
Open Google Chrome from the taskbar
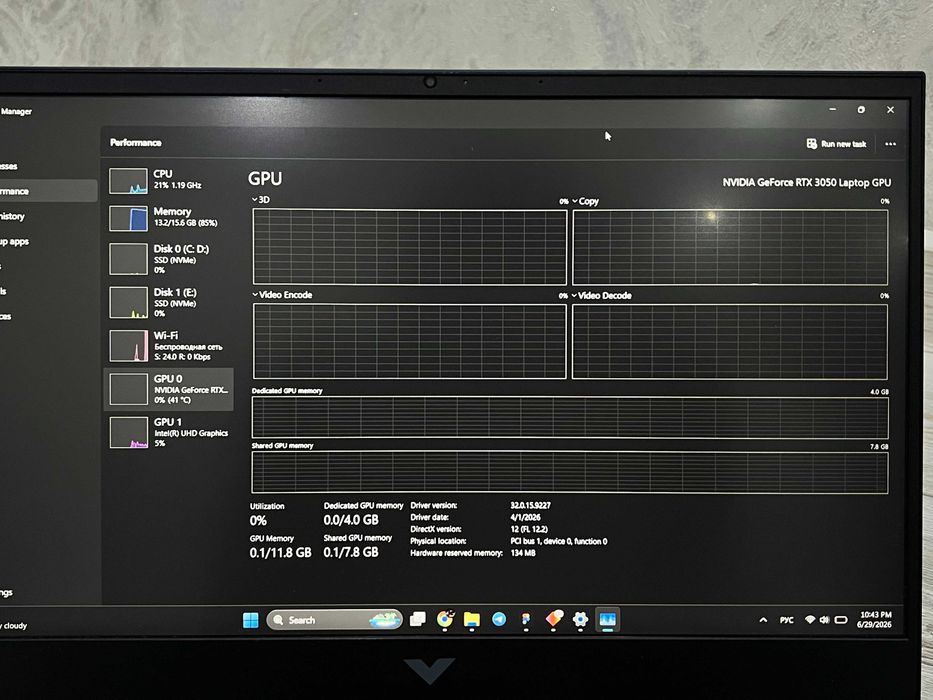pyautogui.click(x=444, y=620)
